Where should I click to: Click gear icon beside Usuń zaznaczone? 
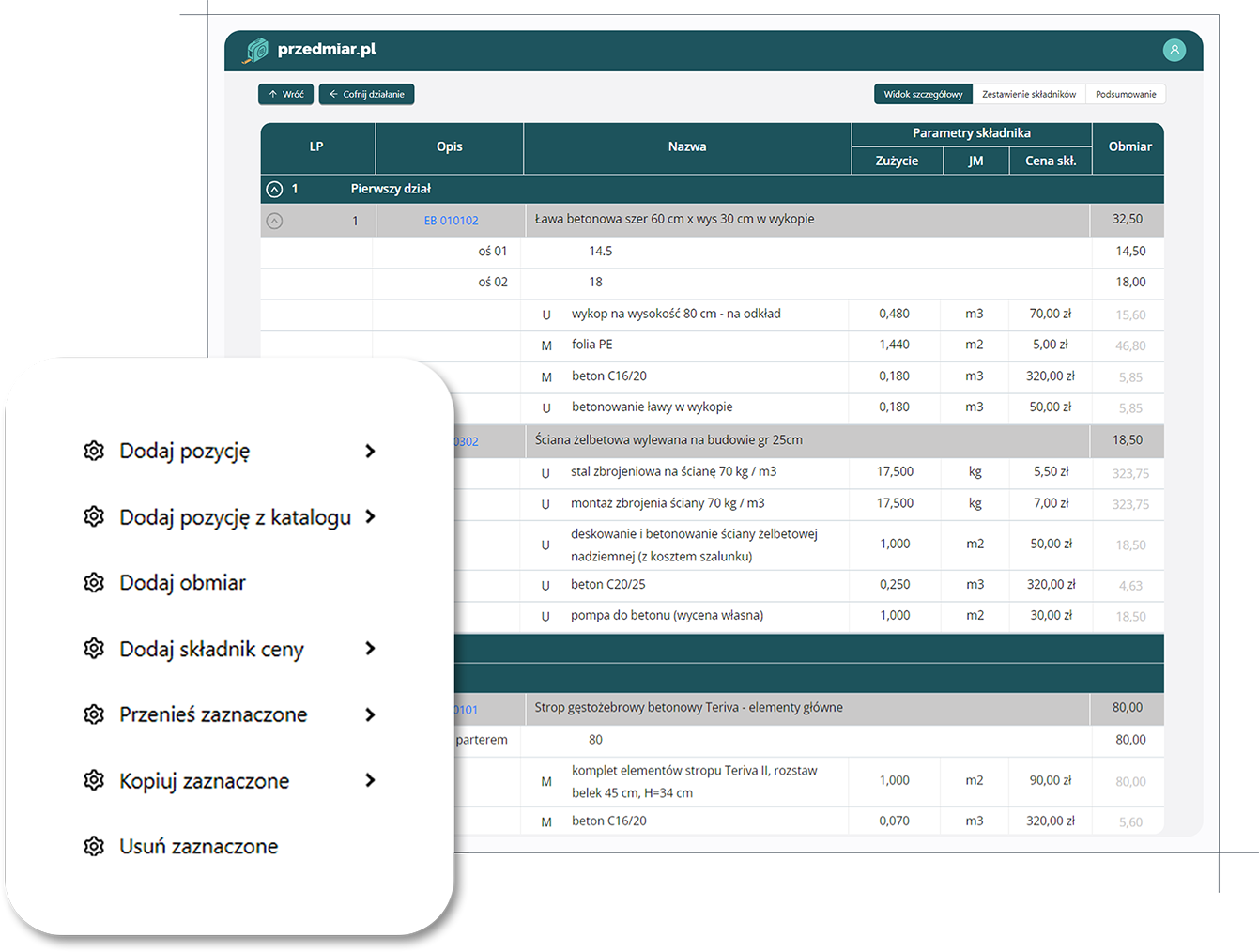[x=94, y=847]
